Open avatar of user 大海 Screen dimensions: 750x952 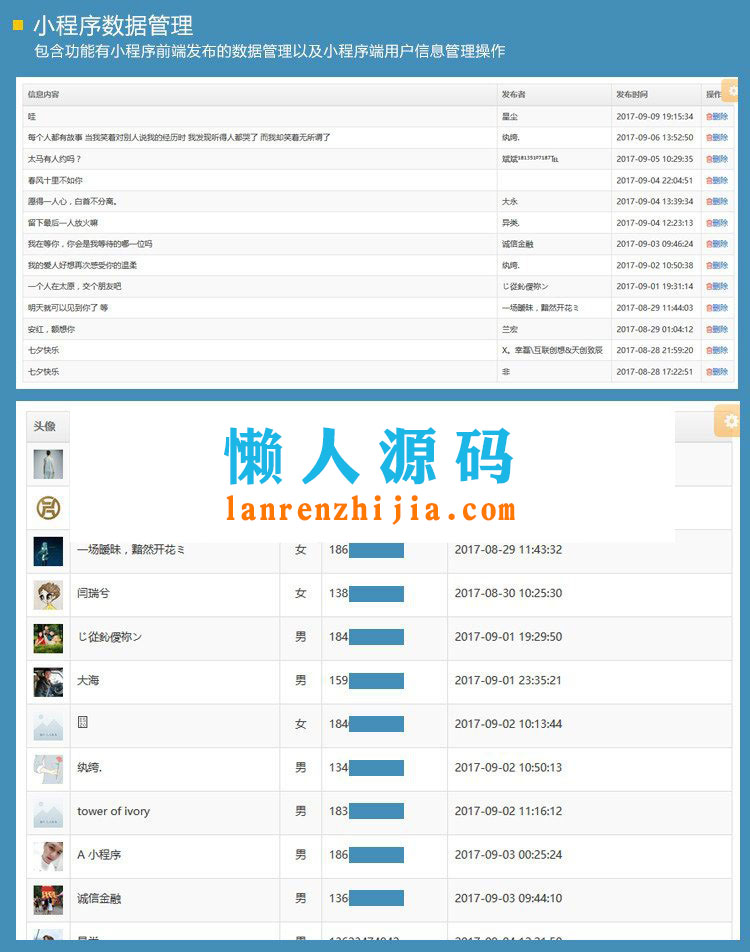coord(48,682)
